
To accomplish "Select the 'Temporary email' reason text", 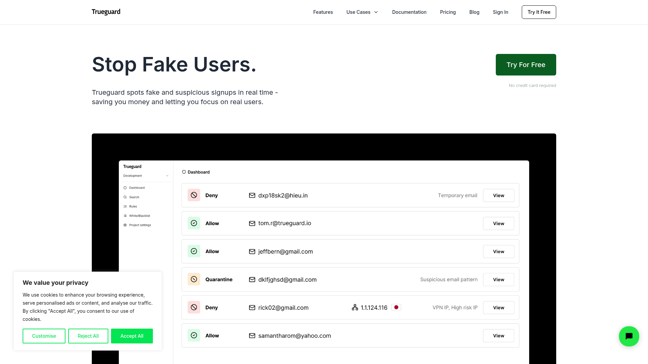I will click(x=457, y=195).
